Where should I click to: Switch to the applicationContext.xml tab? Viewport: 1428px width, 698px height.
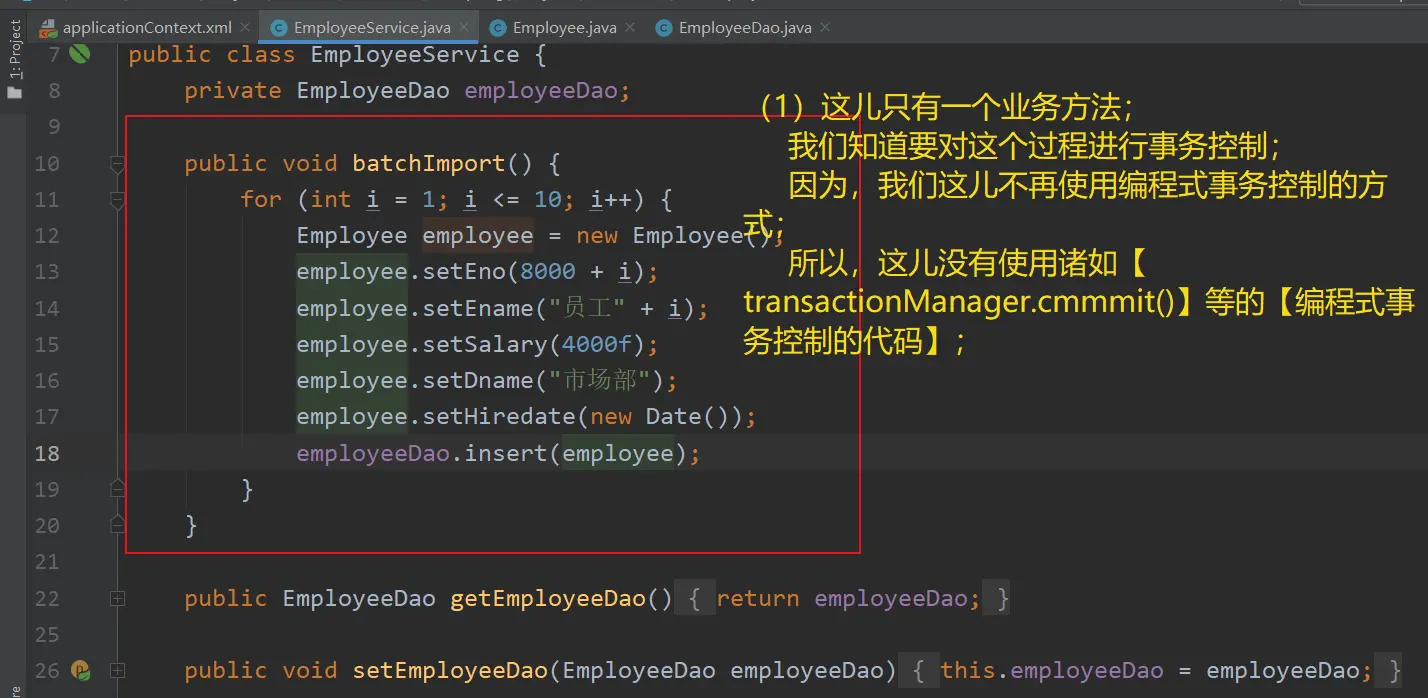[146, 28]
